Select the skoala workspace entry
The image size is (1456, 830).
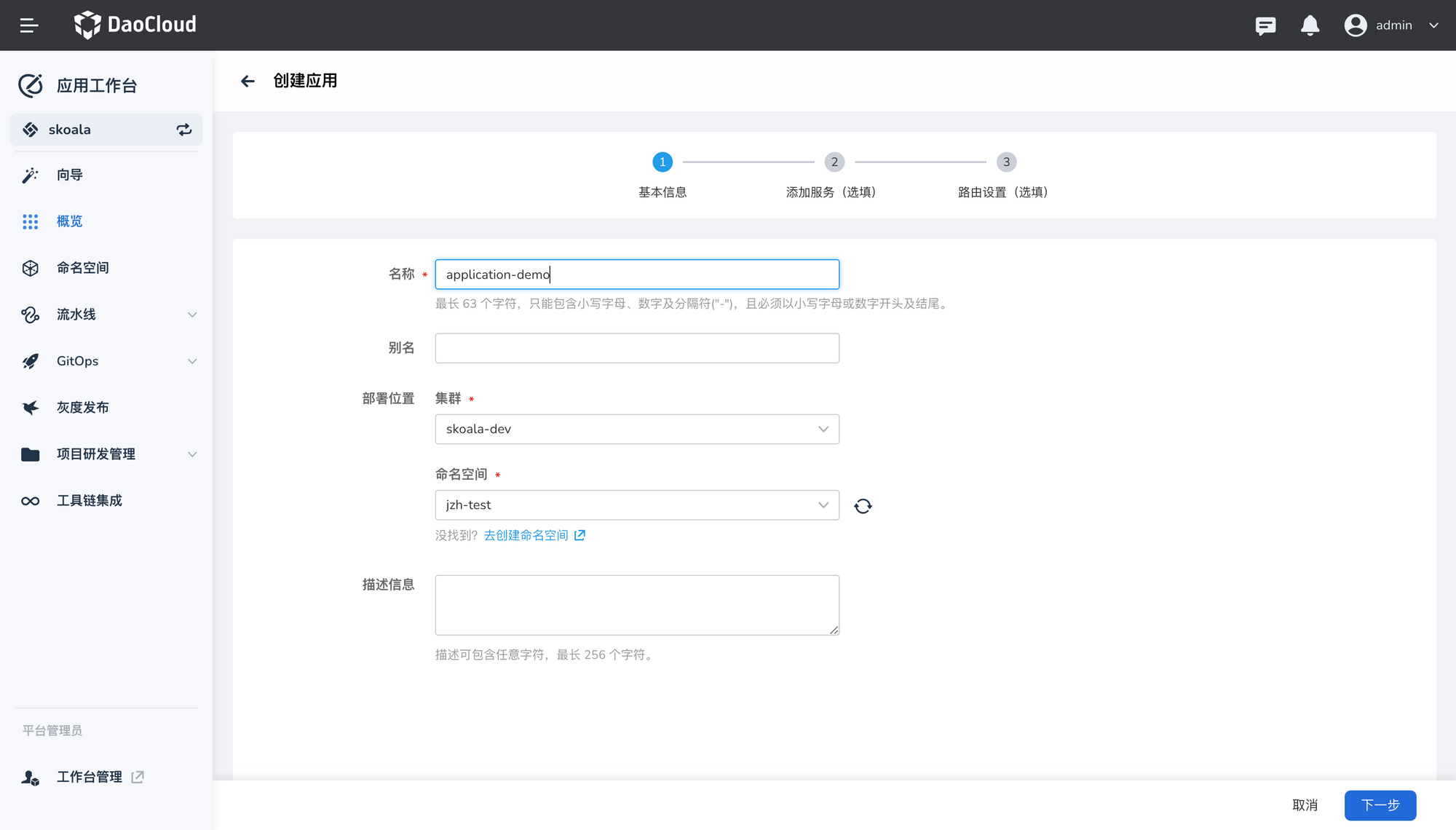(106, 130)
